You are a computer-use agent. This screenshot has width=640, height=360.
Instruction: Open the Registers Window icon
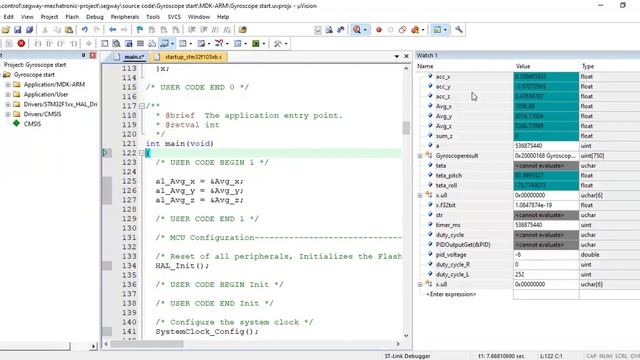click(x=140, y=43)
